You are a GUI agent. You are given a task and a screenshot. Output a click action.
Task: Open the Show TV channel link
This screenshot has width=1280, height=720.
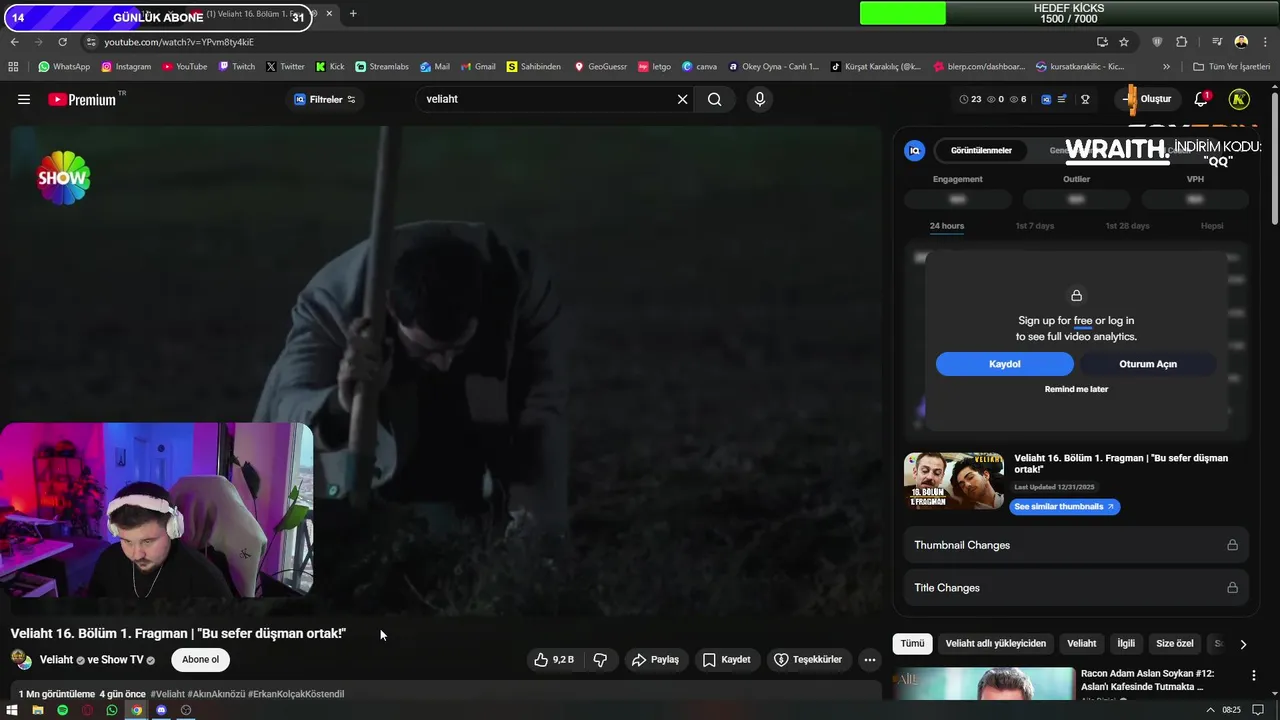(122, 659)
